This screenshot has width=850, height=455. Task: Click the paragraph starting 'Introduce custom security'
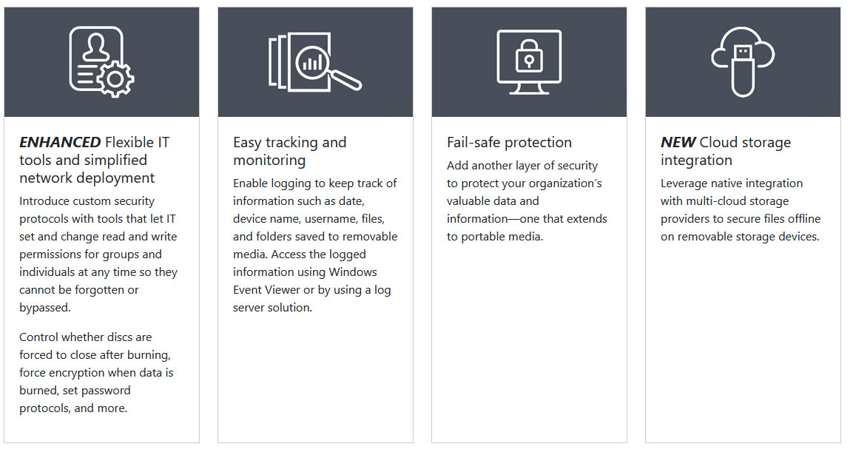[98, 254]
